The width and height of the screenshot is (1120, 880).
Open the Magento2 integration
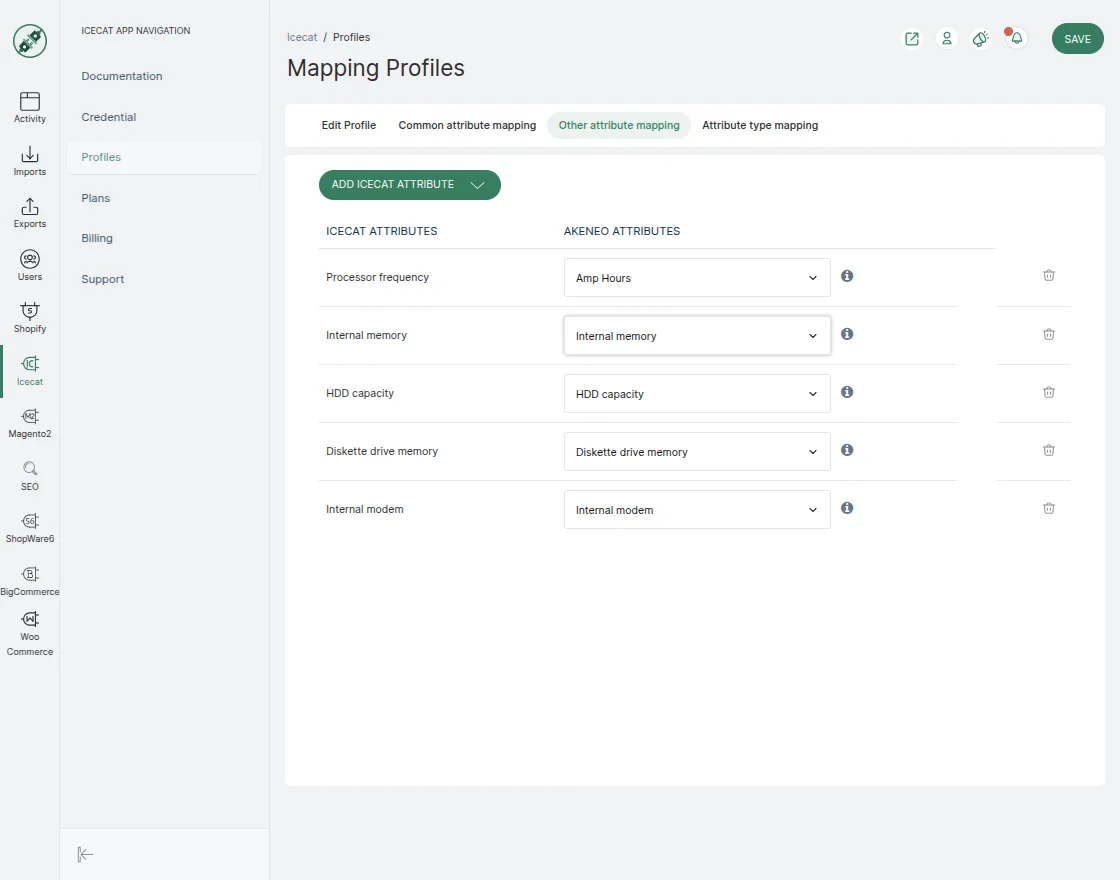click(x=29, y=421)
